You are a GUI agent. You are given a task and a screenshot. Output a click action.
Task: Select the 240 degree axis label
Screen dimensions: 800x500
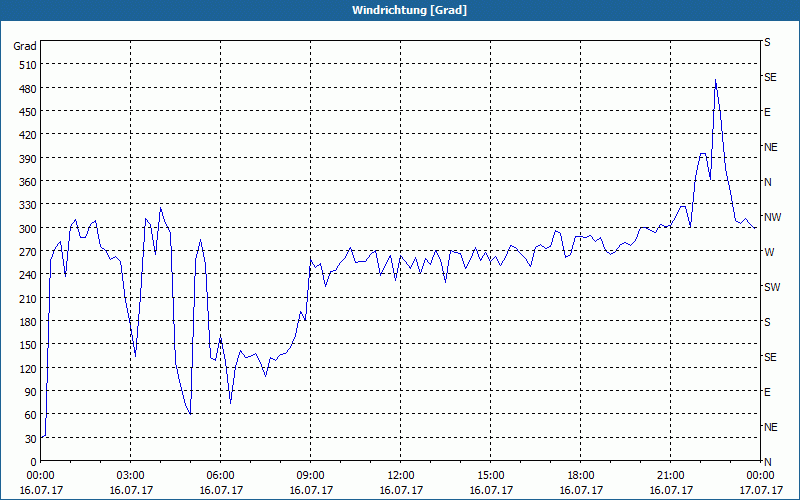coord(28,275)
